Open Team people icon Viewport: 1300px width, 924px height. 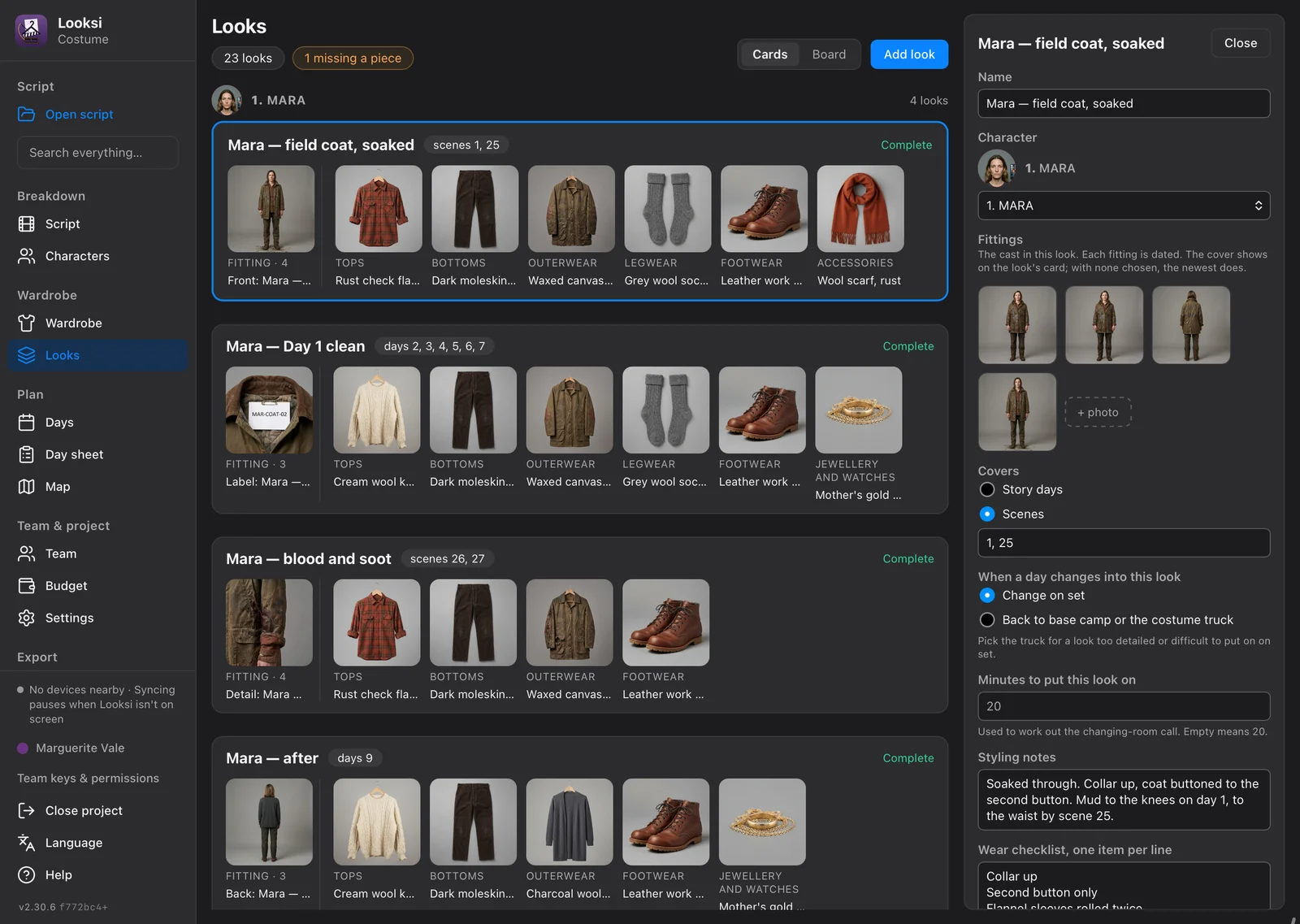coord(27,553)
